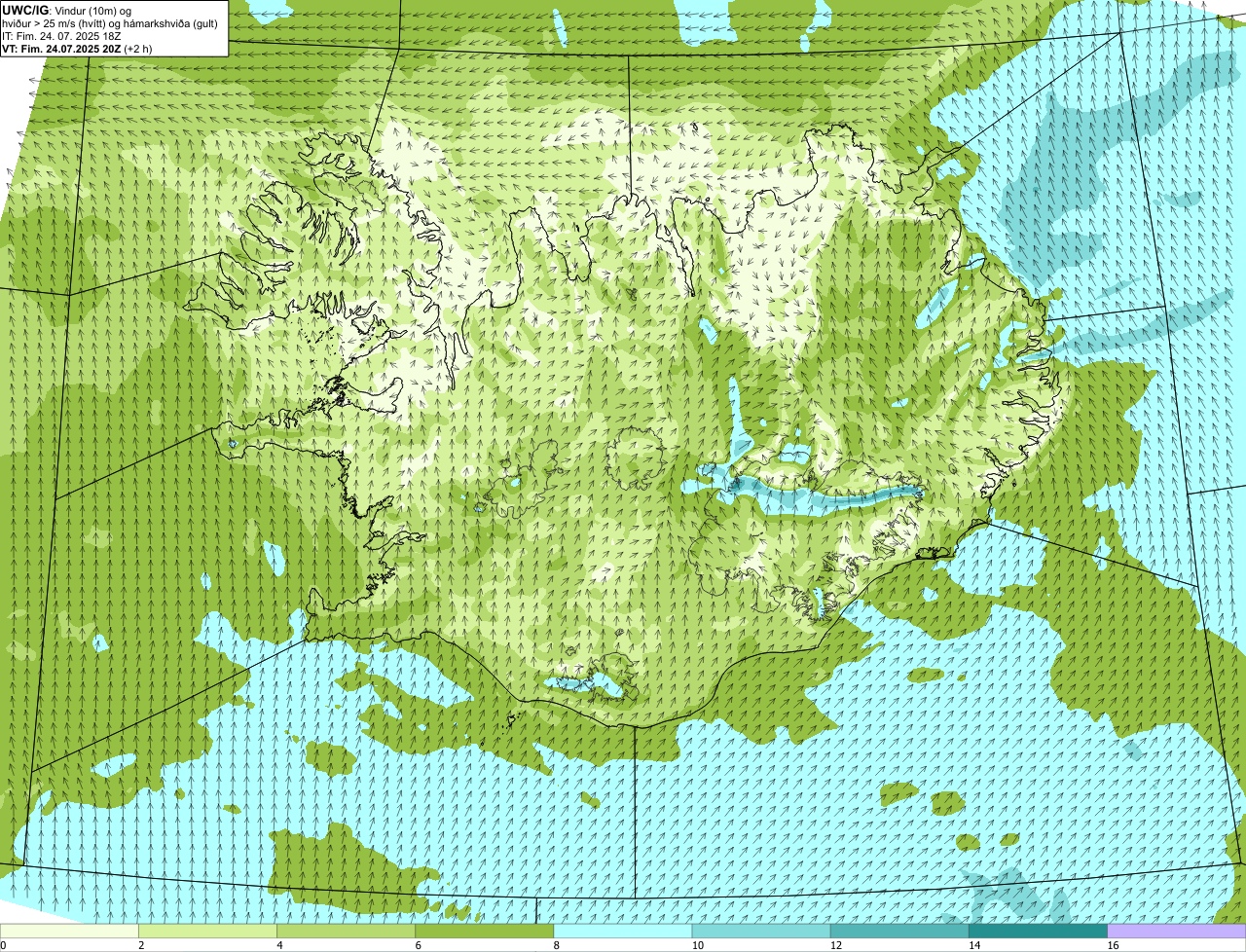
Task: Select the '12' tick label on the scale
Action: tap(836, 945)
